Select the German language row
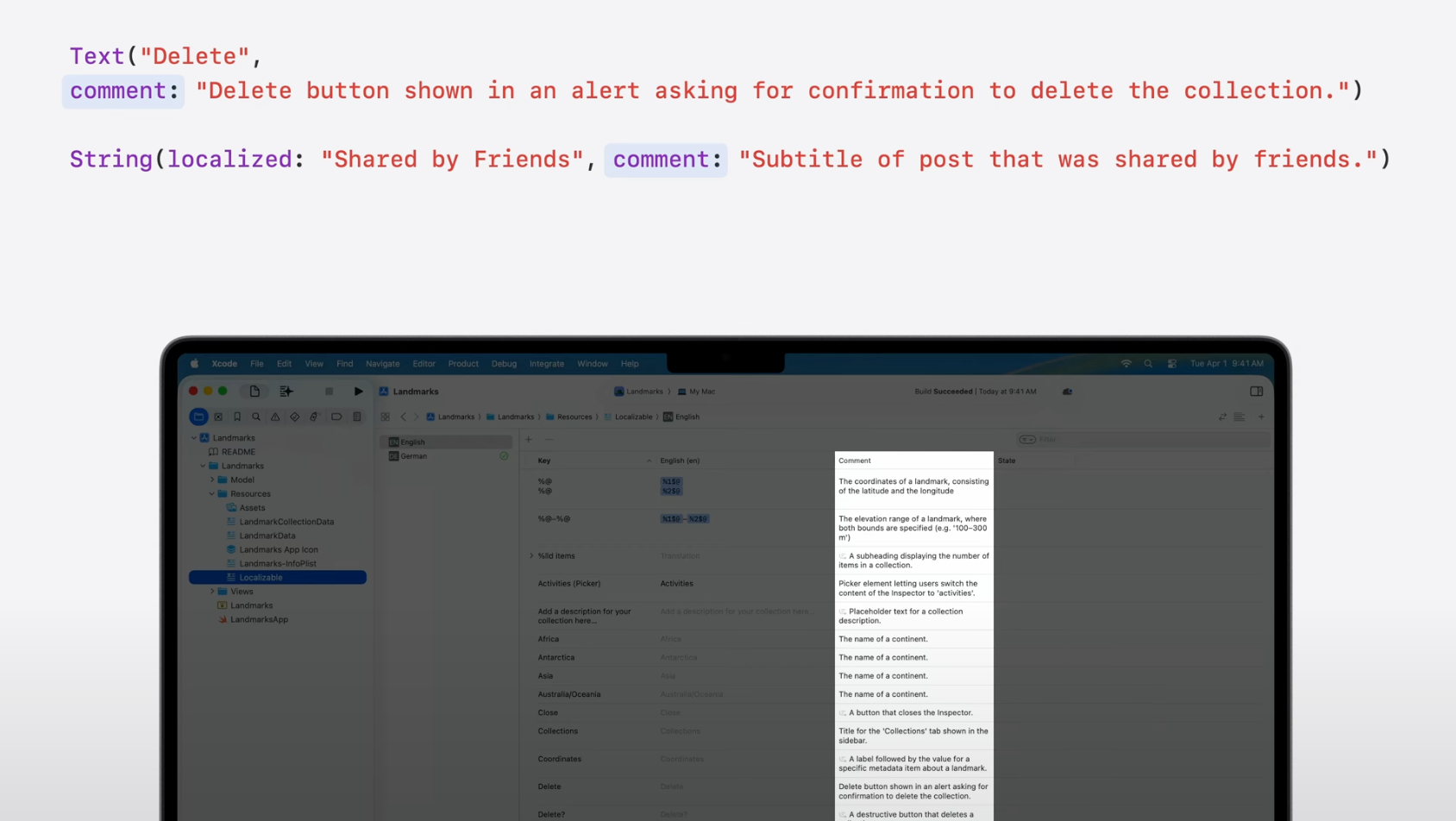The height and width of the screenshot is (821, 1456). point(446,456)
